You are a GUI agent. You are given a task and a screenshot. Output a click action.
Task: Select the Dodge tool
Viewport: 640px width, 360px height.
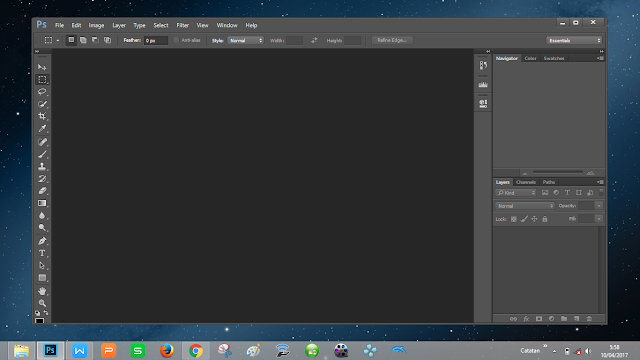42,227
